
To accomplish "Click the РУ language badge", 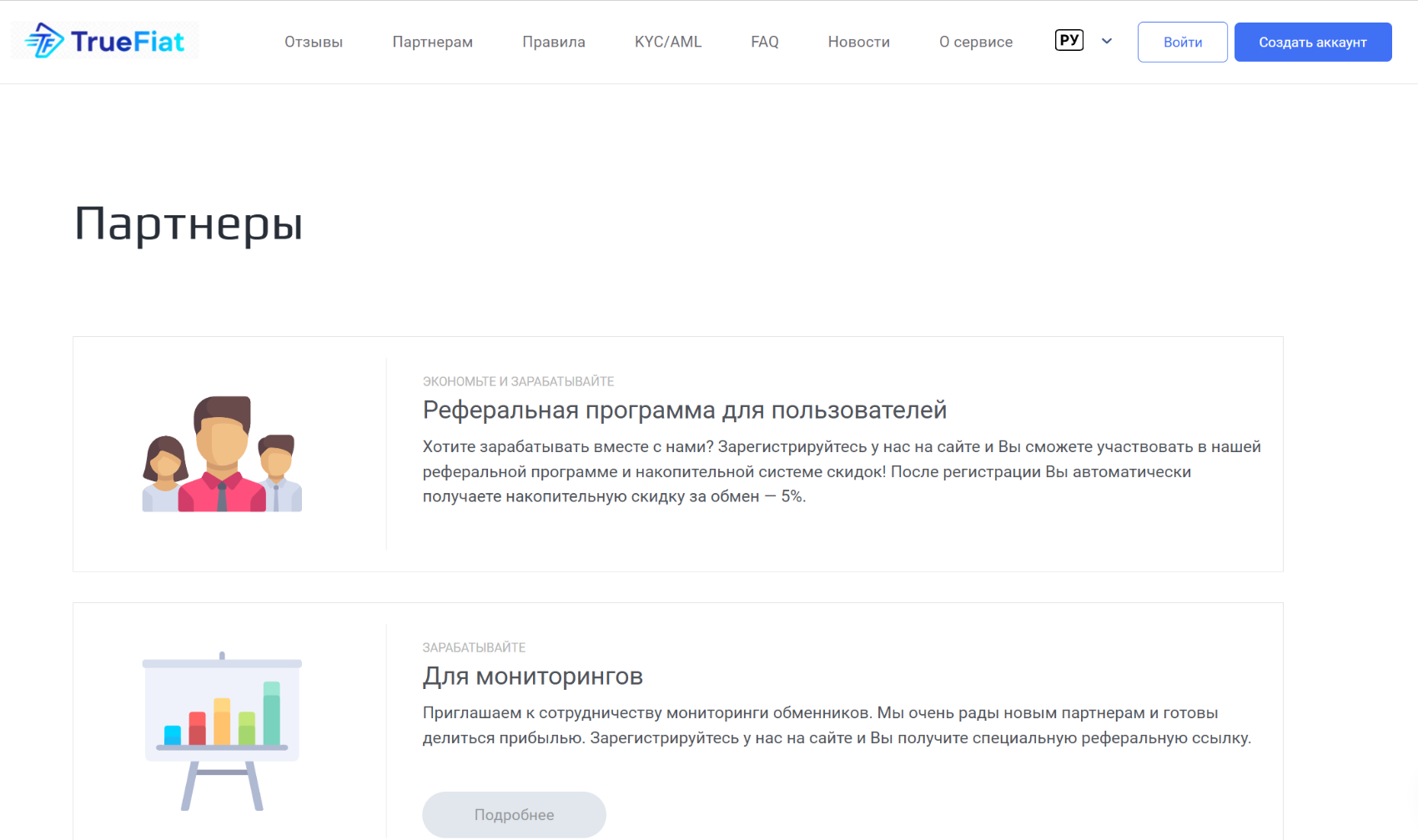I will pos(1069,40).
